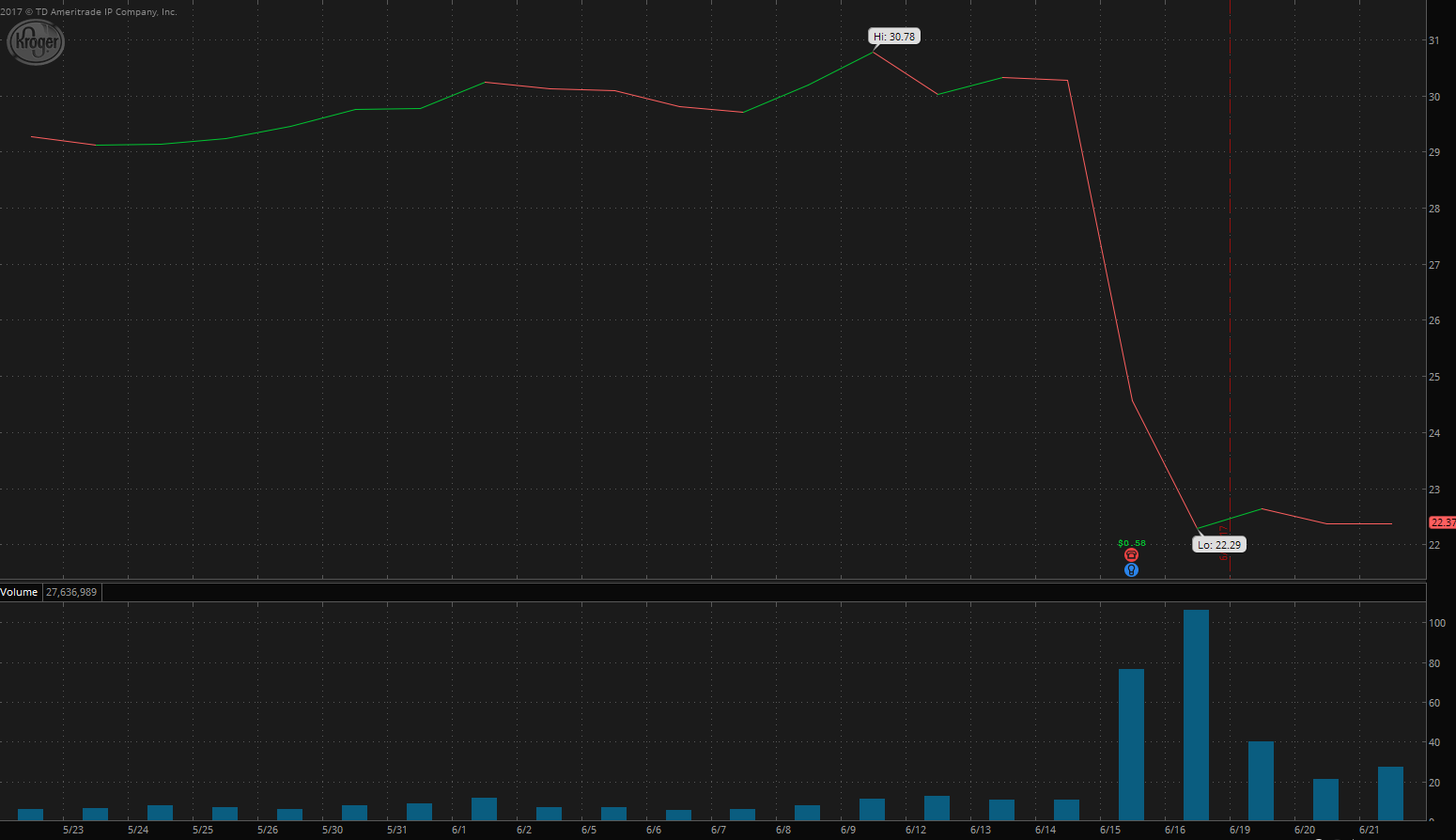The image size is (1456, 840).
Task: Click the TD Ameritrade copyright text
Action: (89, 11)
